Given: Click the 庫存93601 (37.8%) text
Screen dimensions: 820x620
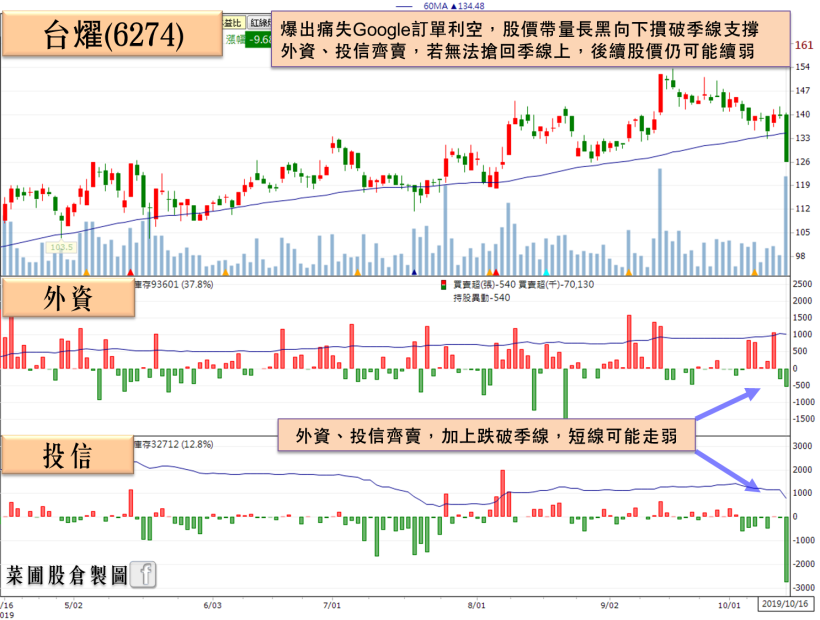Looking at the screenshot, I should [x=174, y=284].
